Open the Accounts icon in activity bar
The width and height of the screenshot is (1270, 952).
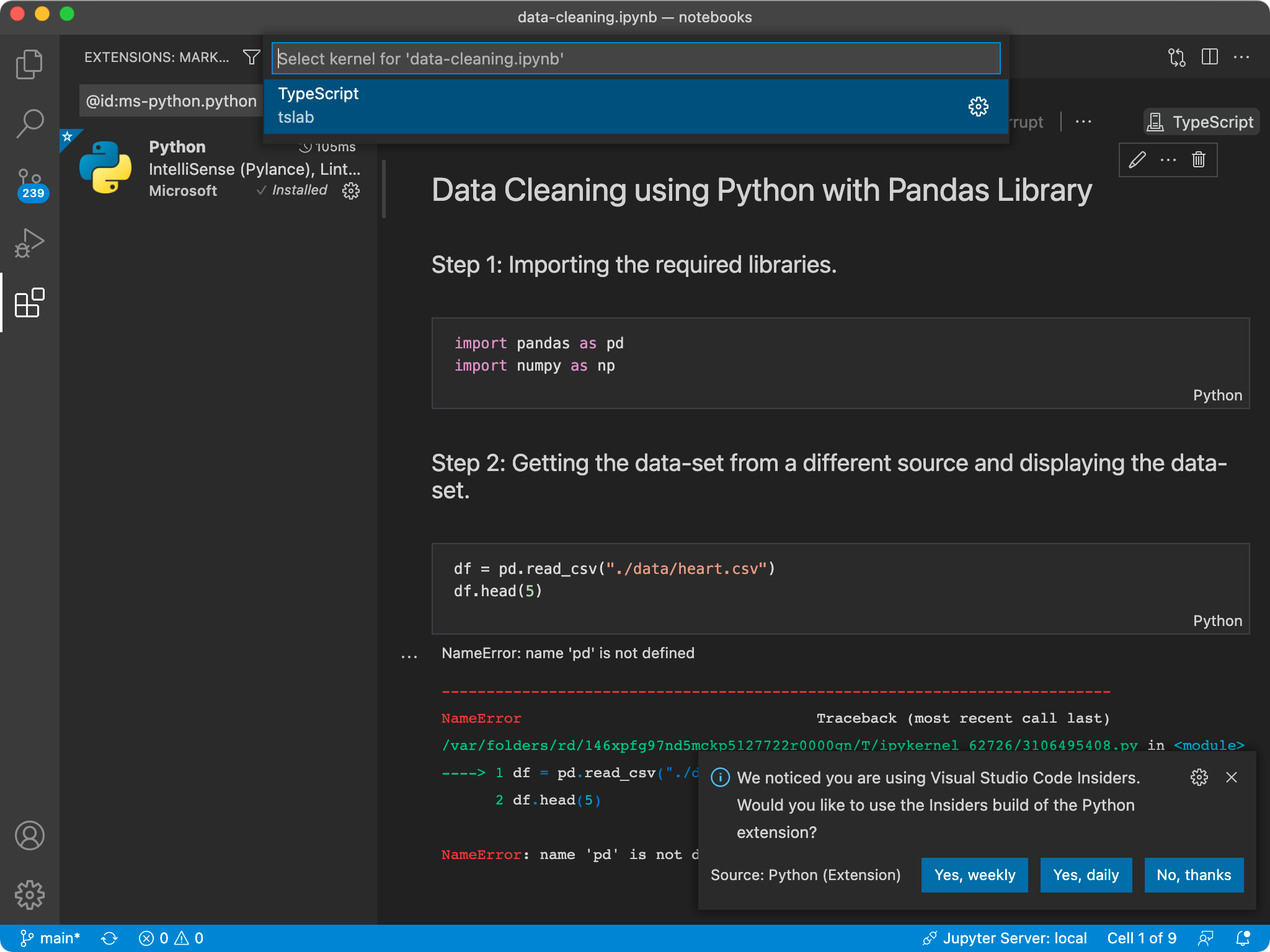tap(29, 835)
